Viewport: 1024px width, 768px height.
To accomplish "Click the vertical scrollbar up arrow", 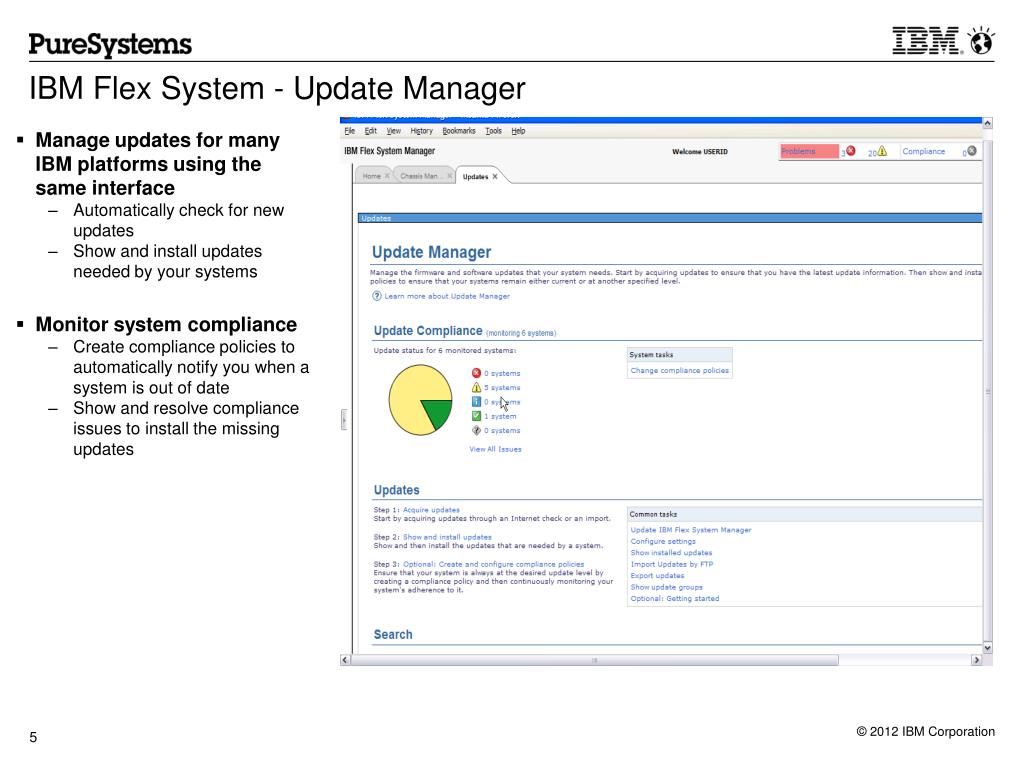I will (987, 123).
